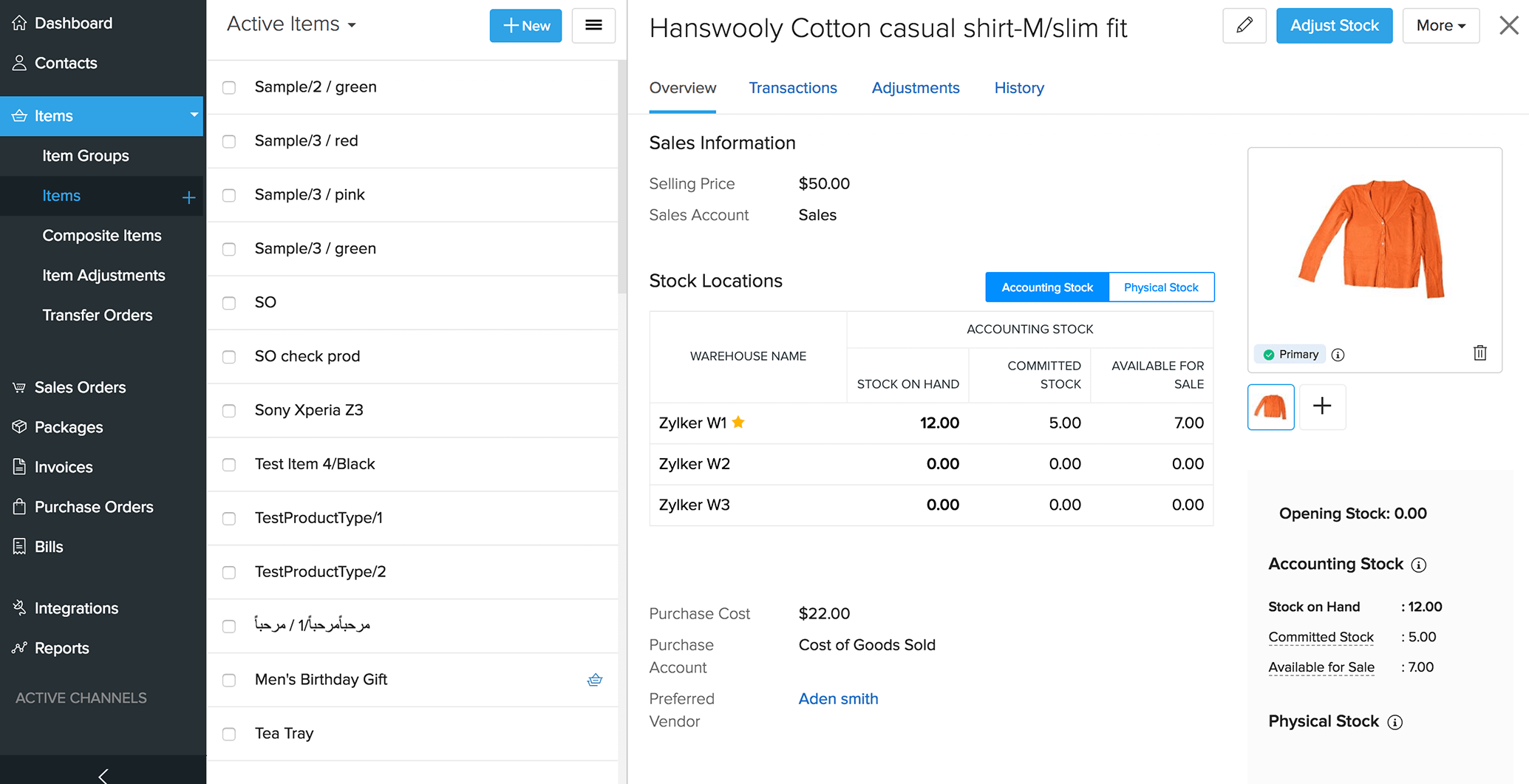Tick the Sample/3 / pink checkbox
Viewport: 1529px width, 784px height.
(229, 195)
